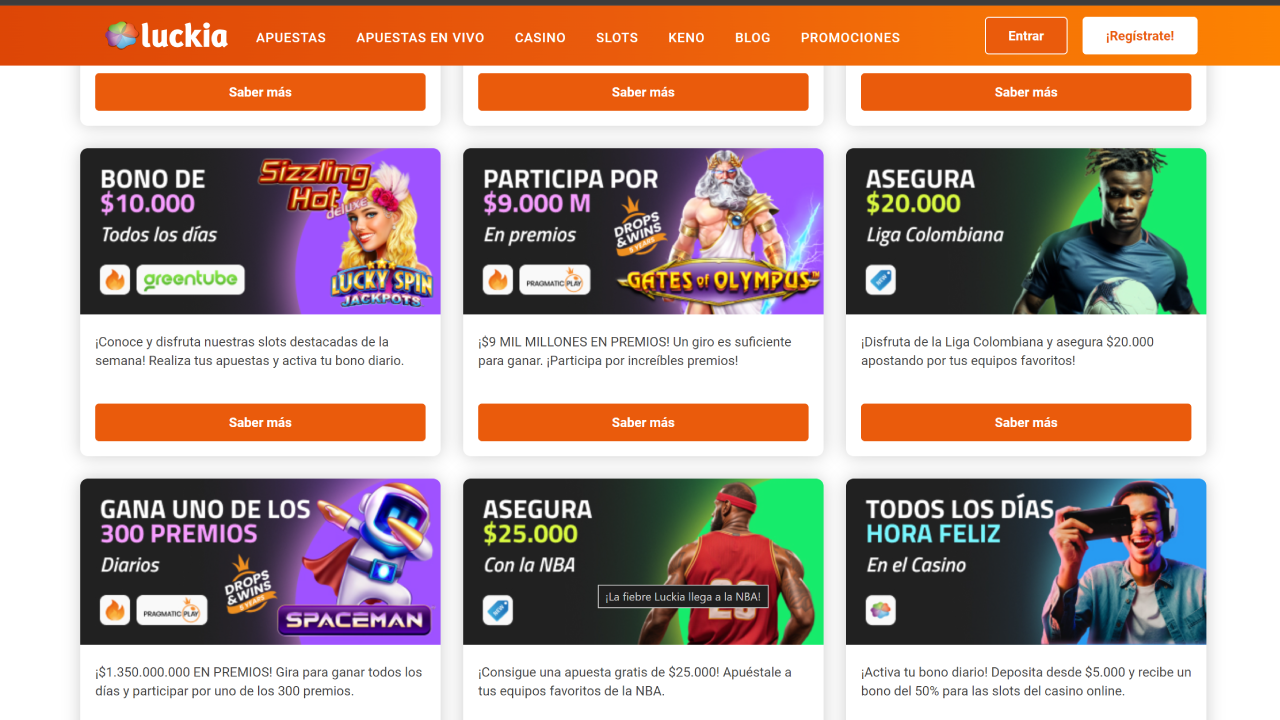Click the Entrar login button
This screenshot has width=1280, height=720.
pyautogui.click(x=1026, y=36)
